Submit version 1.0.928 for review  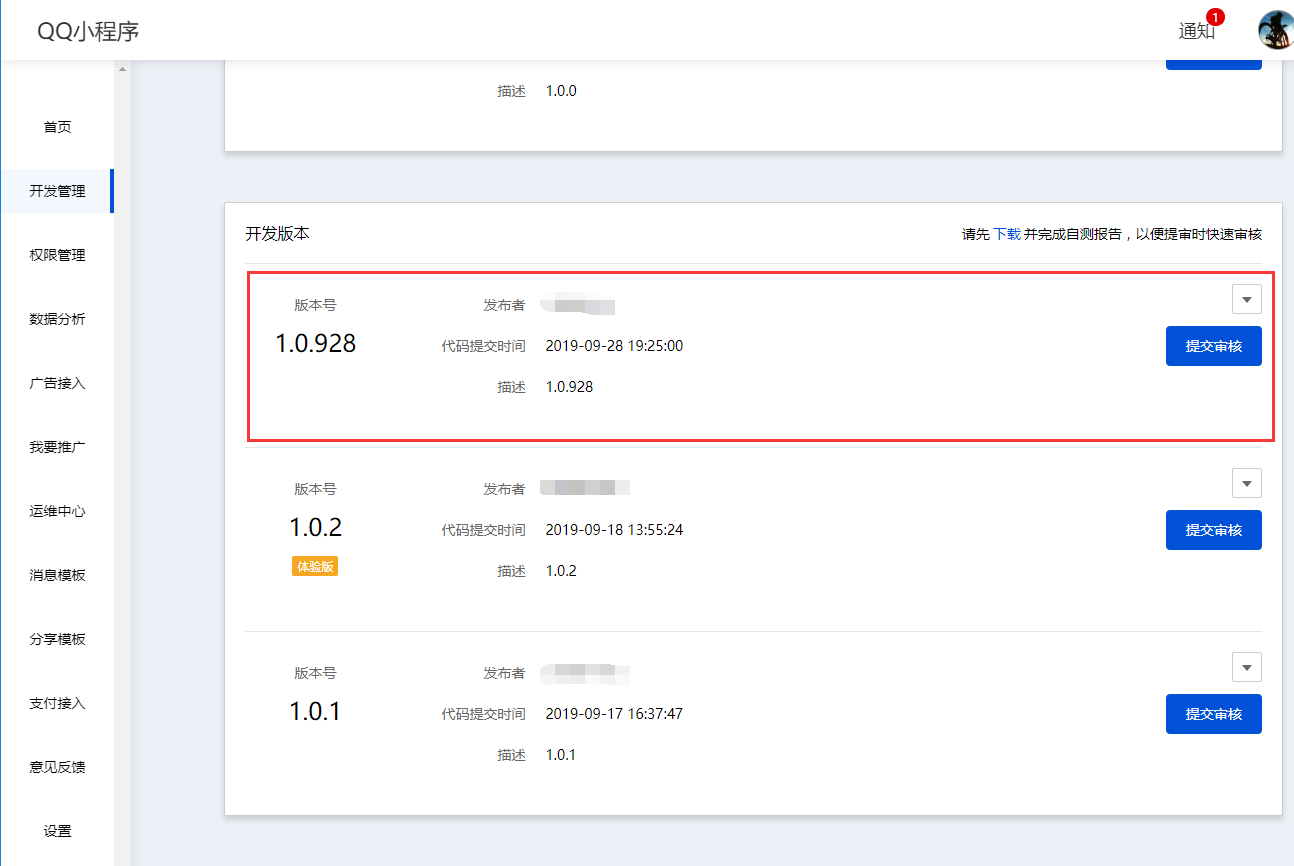(1213, 346)
